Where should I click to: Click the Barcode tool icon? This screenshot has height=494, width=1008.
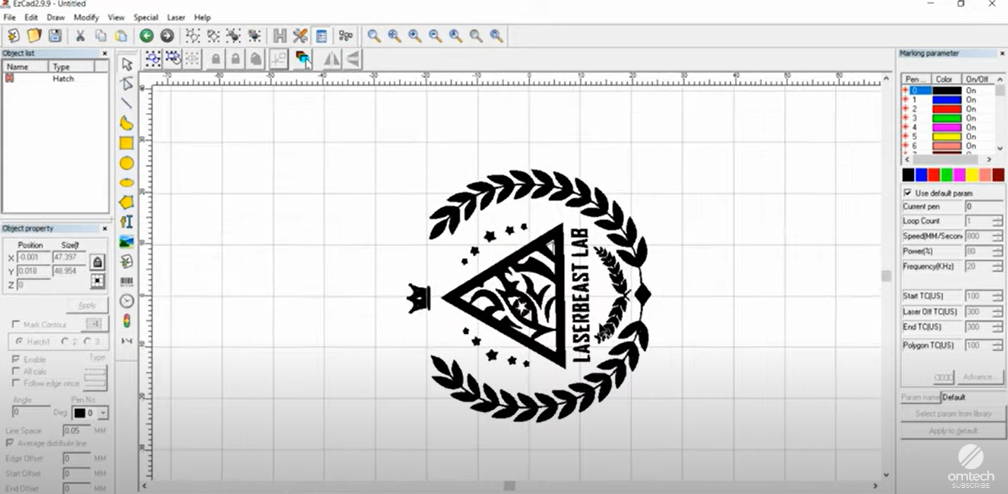tap(127, 281)
